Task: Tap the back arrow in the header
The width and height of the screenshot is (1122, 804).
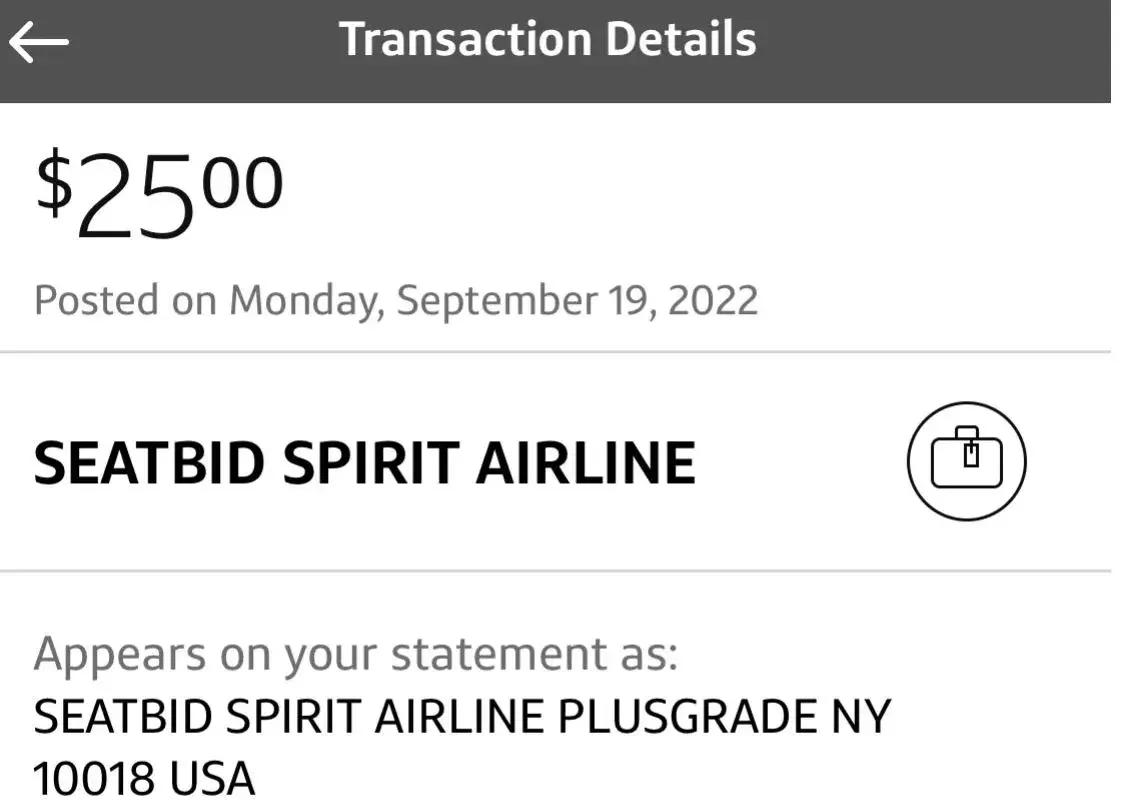Action: coord(39,42)
